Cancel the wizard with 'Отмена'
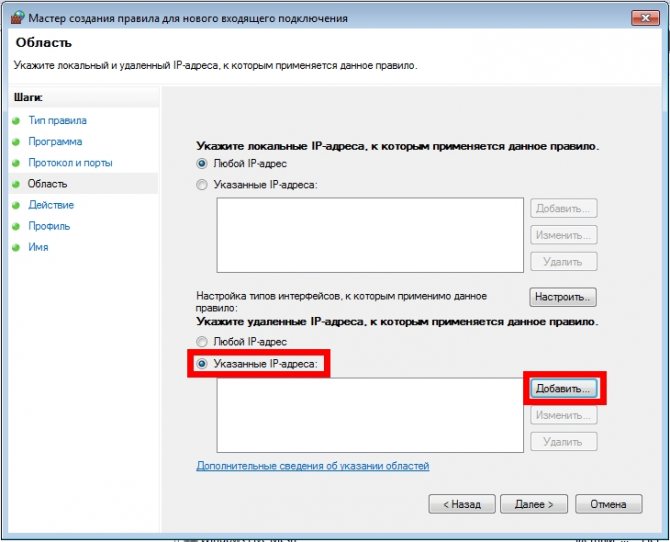The width and height of the screenshot is (670, 542). 608,504
